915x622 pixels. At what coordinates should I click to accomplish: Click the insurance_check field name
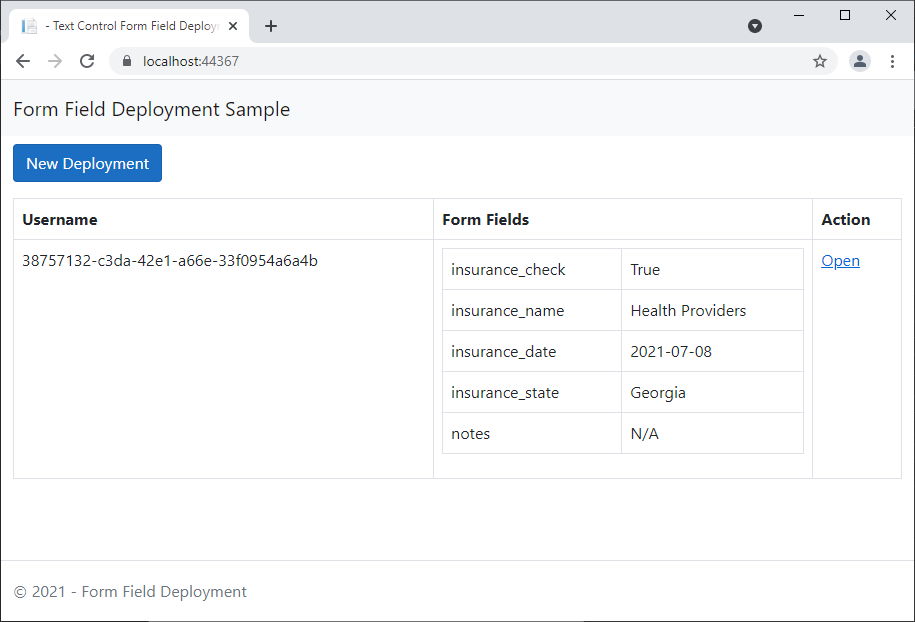click(508, 270)
